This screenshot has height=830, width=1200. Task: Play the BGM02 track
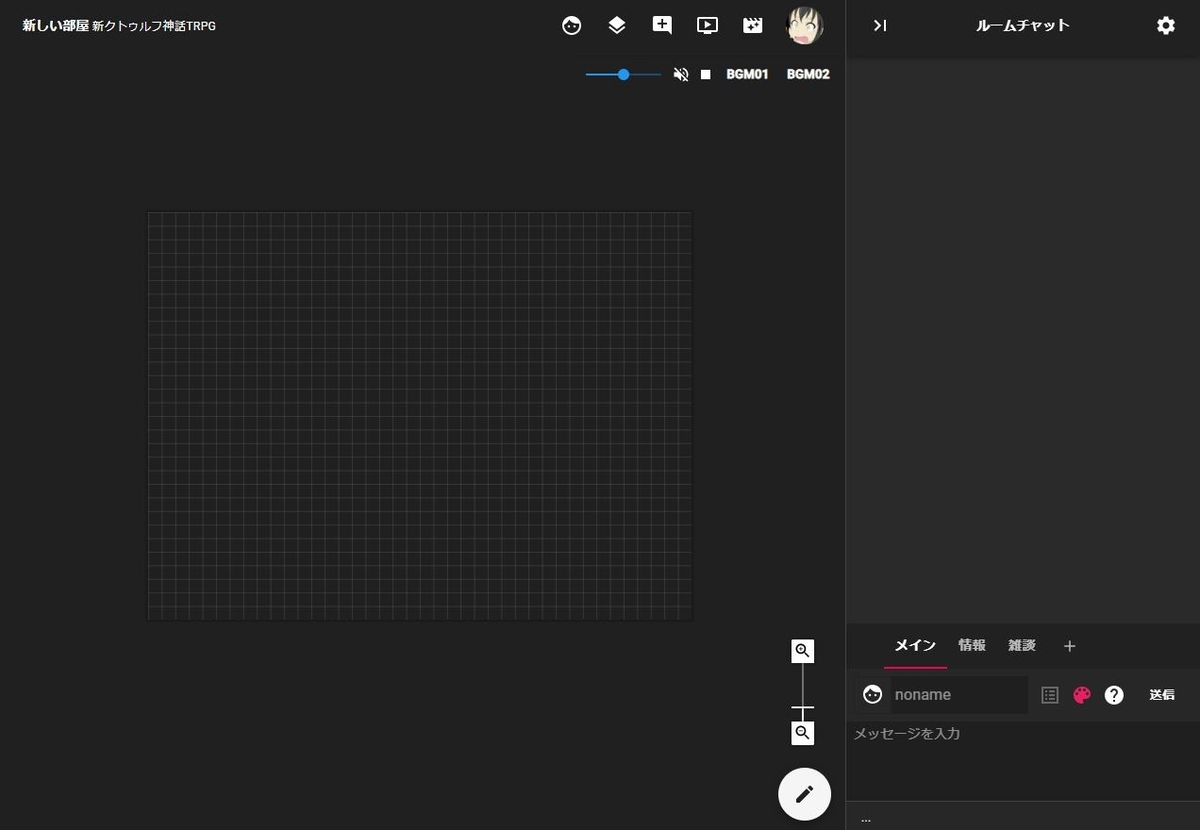[808, 74]
